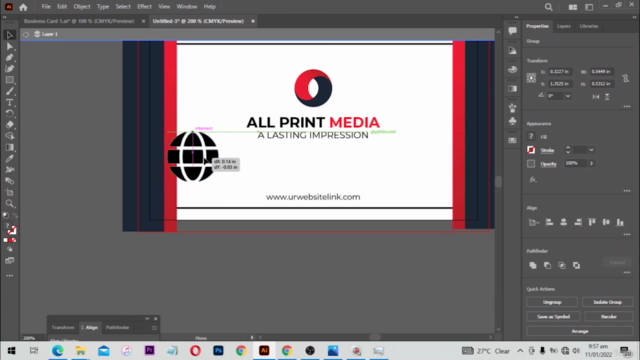Click horizontal align left icon
The width and height of the screenshot is (640, 360).
coord(549,222)
